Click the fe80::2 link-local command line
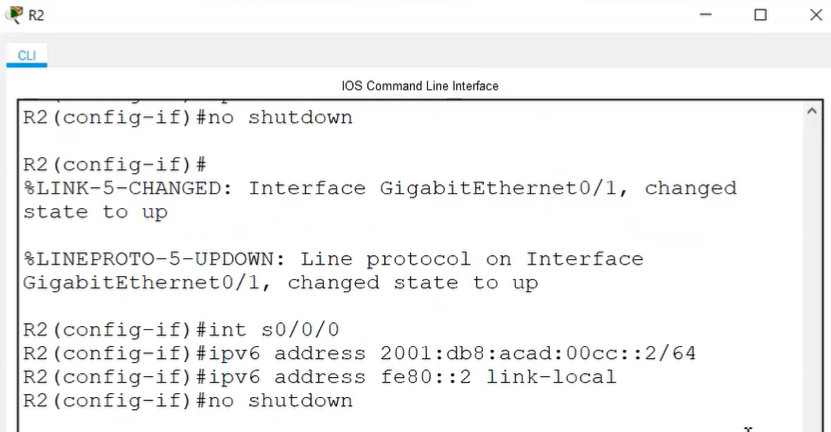 coord(320,377)
